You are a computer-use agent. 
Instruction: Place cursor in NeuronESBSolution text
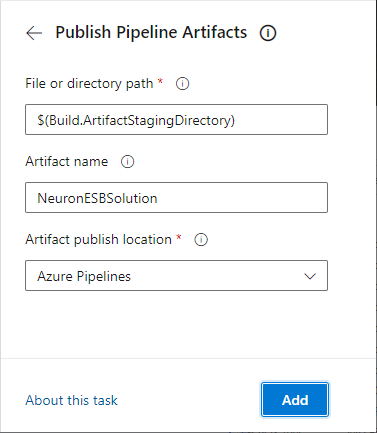point(97,198)
